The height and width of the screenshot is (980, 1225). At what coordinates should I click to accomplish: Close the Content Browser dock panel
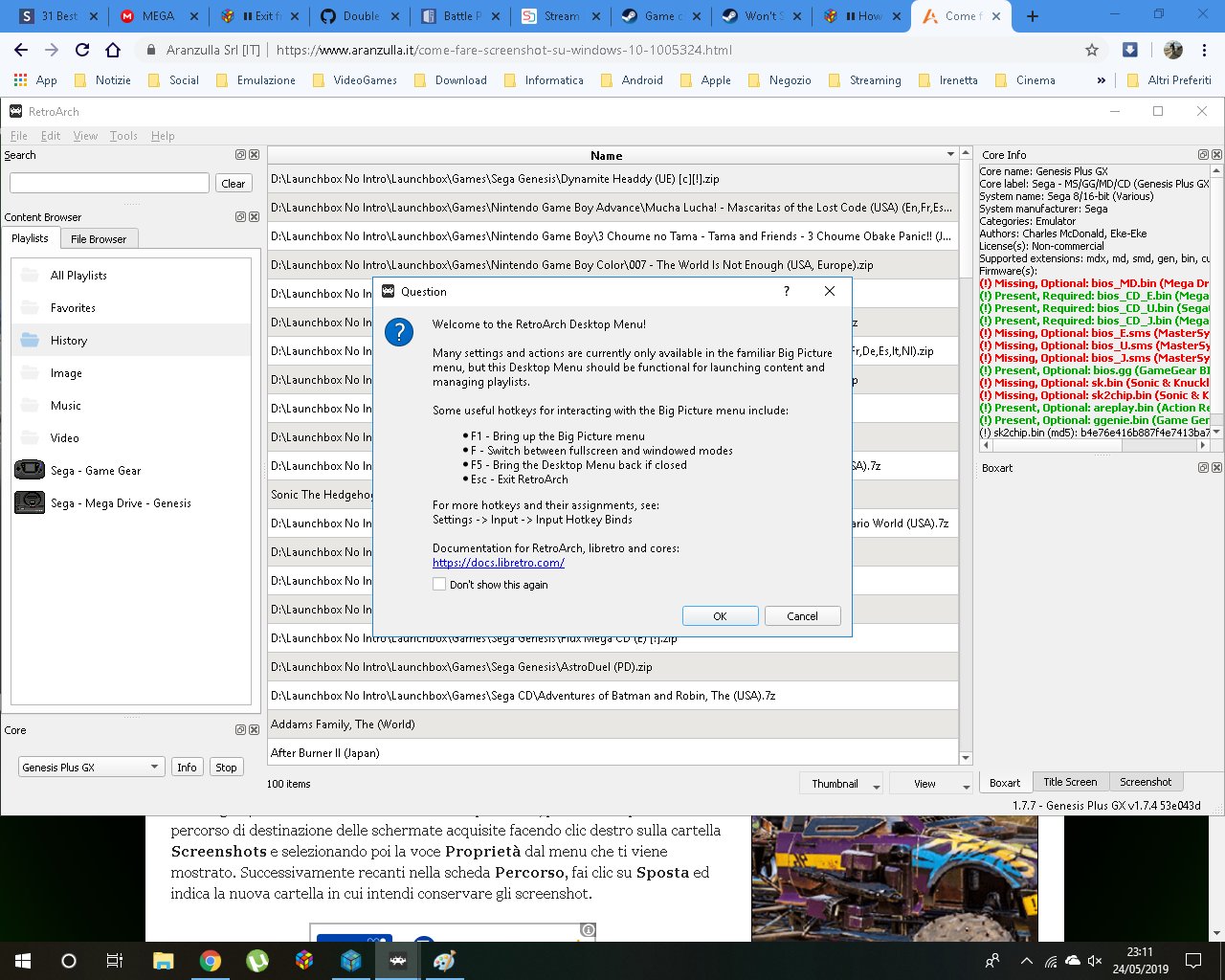(254, 216)
